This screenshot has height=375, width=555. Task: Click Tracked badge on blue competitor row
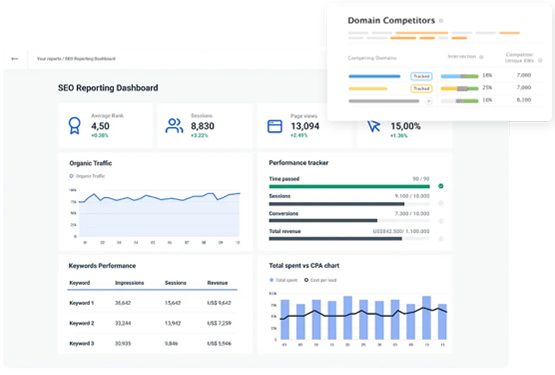pos(421,76)
